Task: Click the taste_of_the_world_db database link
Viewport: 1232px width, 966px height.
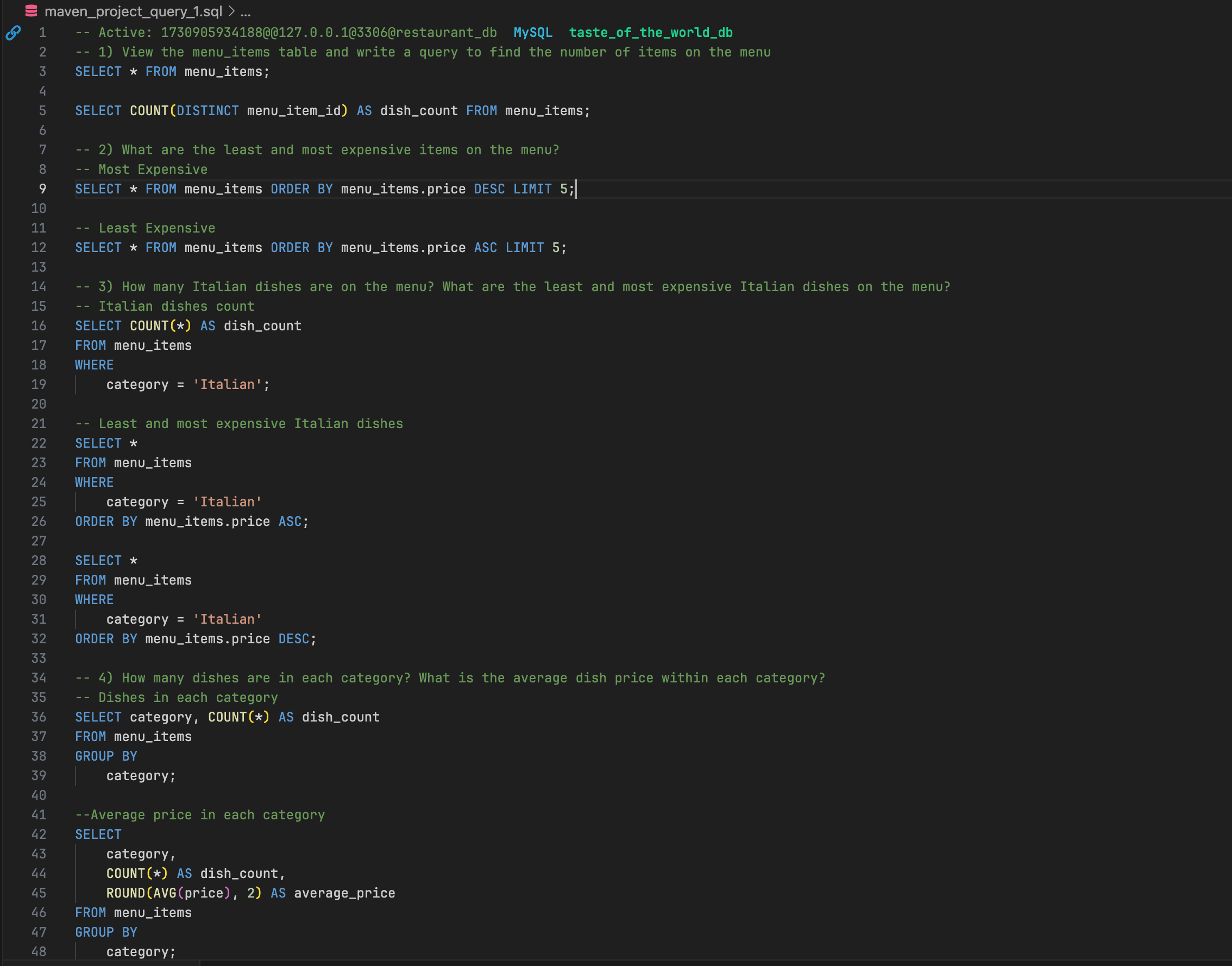Action: pyautogui.click(x=650, y=33)
